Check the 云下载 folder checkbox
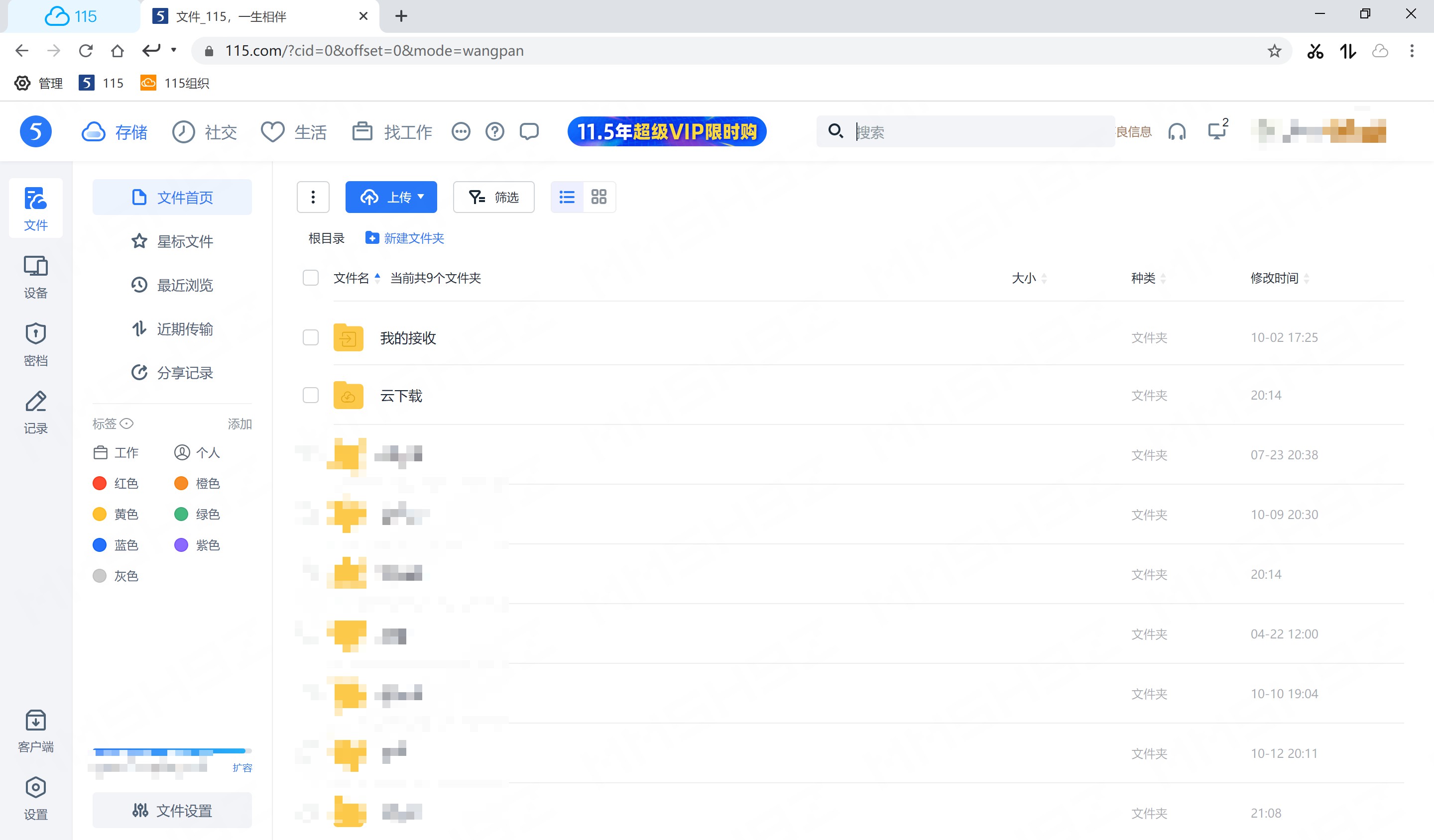The height and width of the screenshot is (840, 1434). point(311,395)
